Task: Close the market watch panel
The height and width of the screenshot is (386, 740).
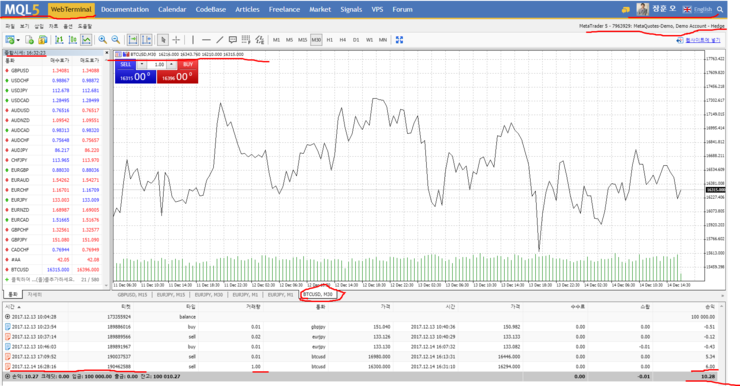Action: [107, 53]
